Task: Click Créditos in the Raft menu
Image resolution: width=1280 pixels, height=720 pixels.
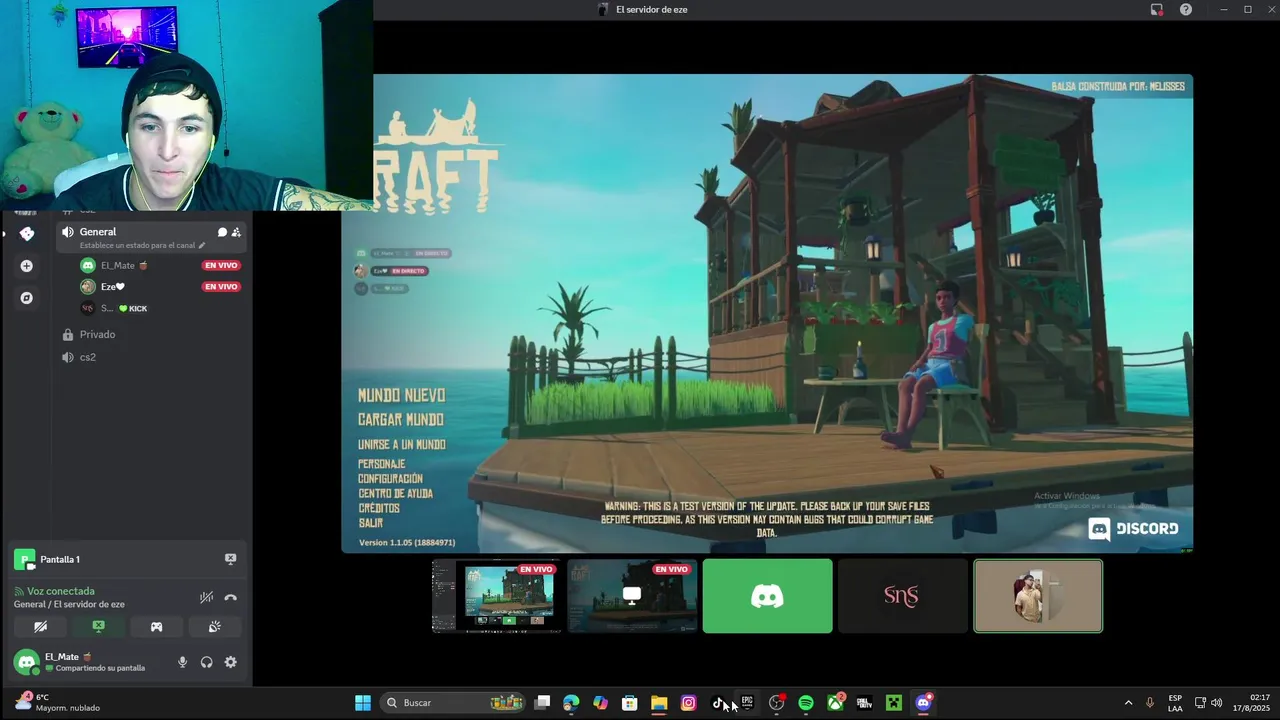Action: coord(379,508)
